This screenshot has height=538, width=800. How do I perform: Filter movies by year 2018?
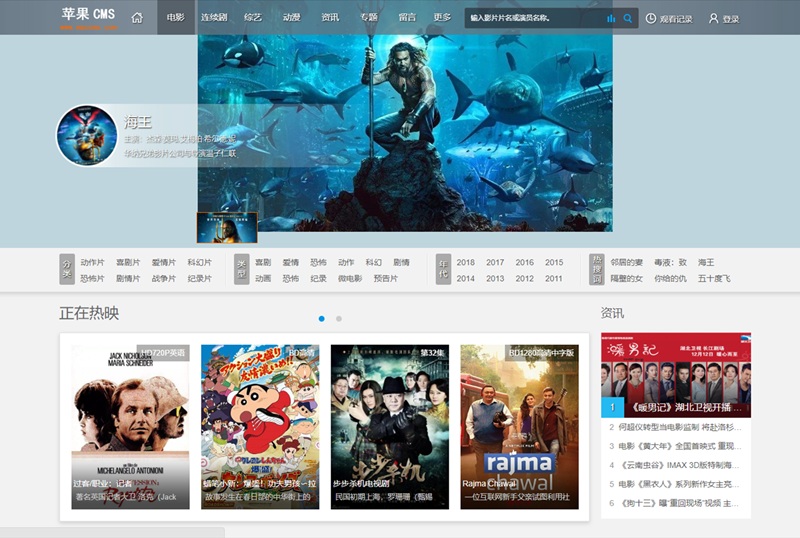click(466, 262)
